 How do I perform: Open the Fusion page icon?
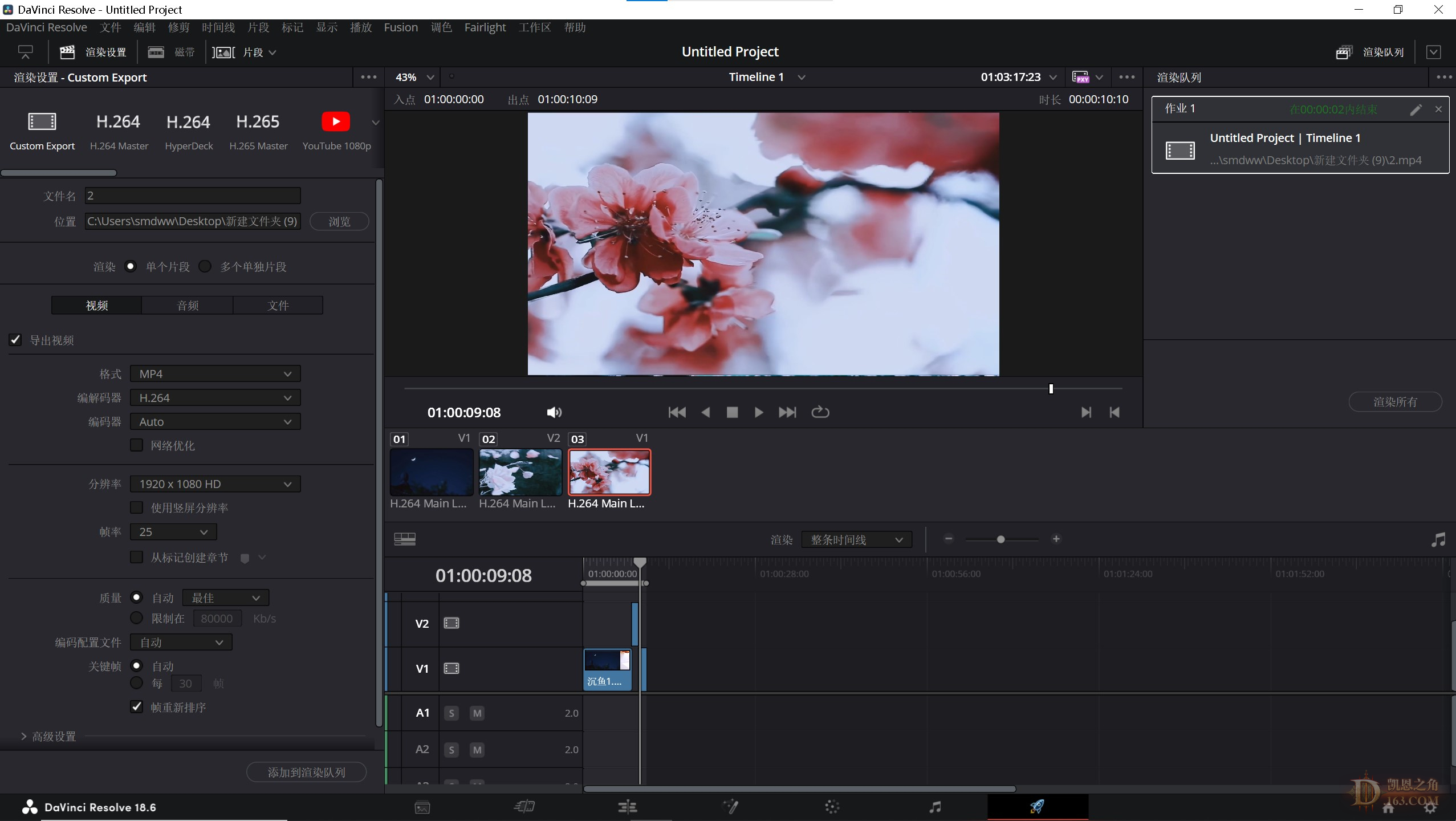[730, 806]
